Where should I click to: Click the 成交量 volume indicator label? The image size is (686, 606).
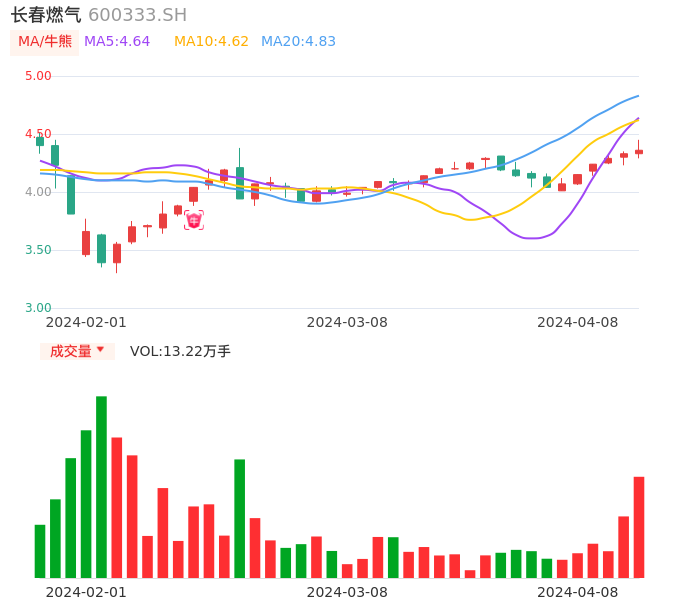pos(70,351)
